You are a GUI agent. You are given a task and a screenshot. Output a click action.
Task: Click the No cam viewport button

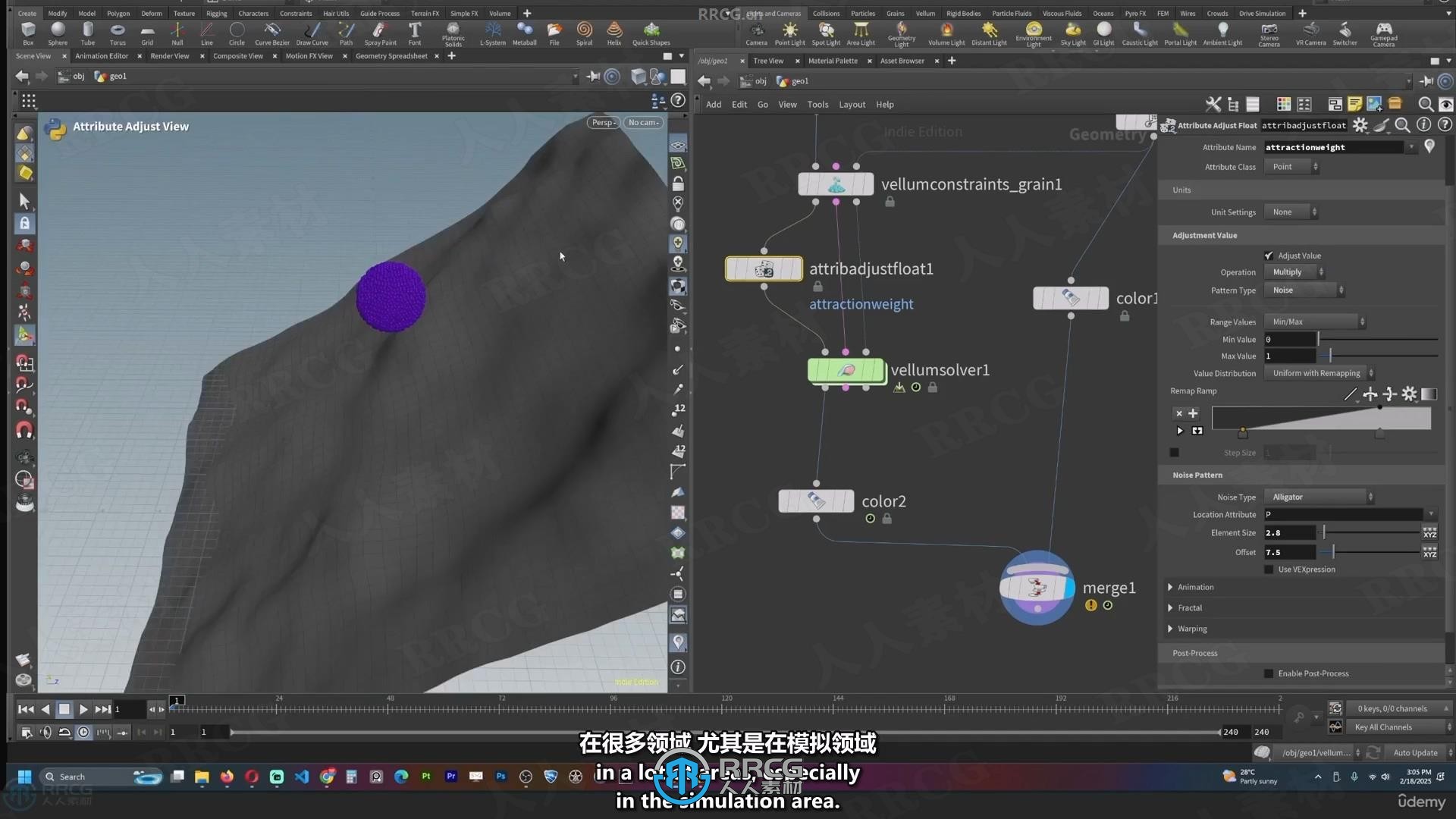coord(643,123)
